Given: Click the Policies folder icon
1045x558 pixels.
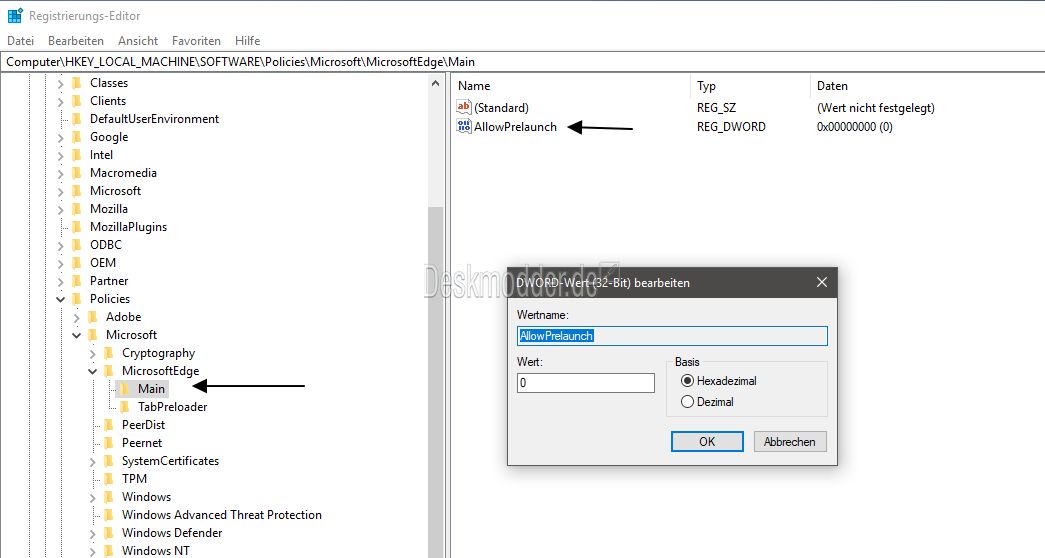Looking at the screenshot, I should coord(77,299).
